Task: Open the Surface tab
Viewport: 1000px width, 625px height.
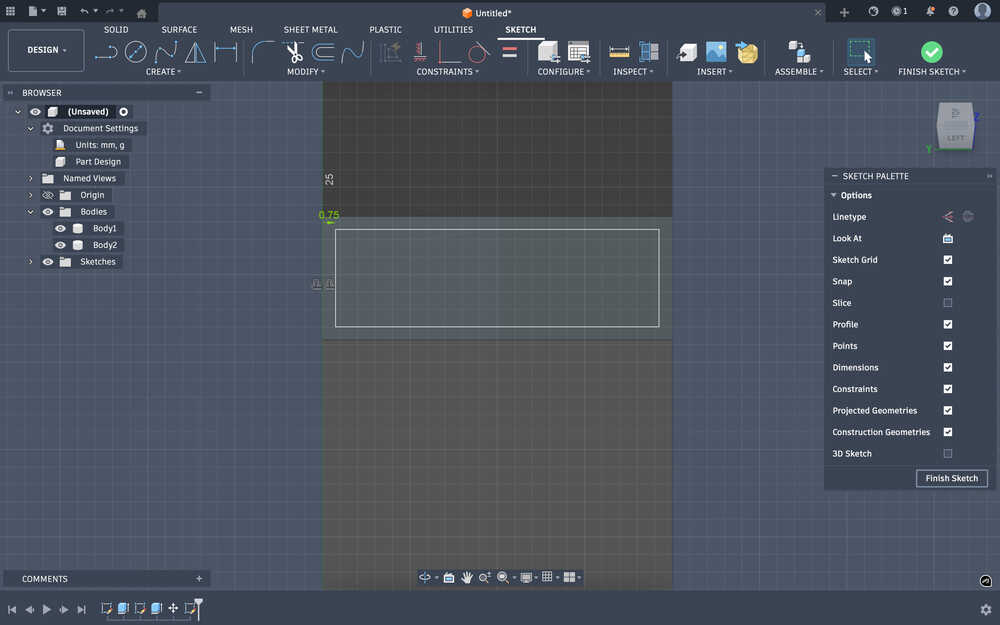Action: [x=180, y=30]
